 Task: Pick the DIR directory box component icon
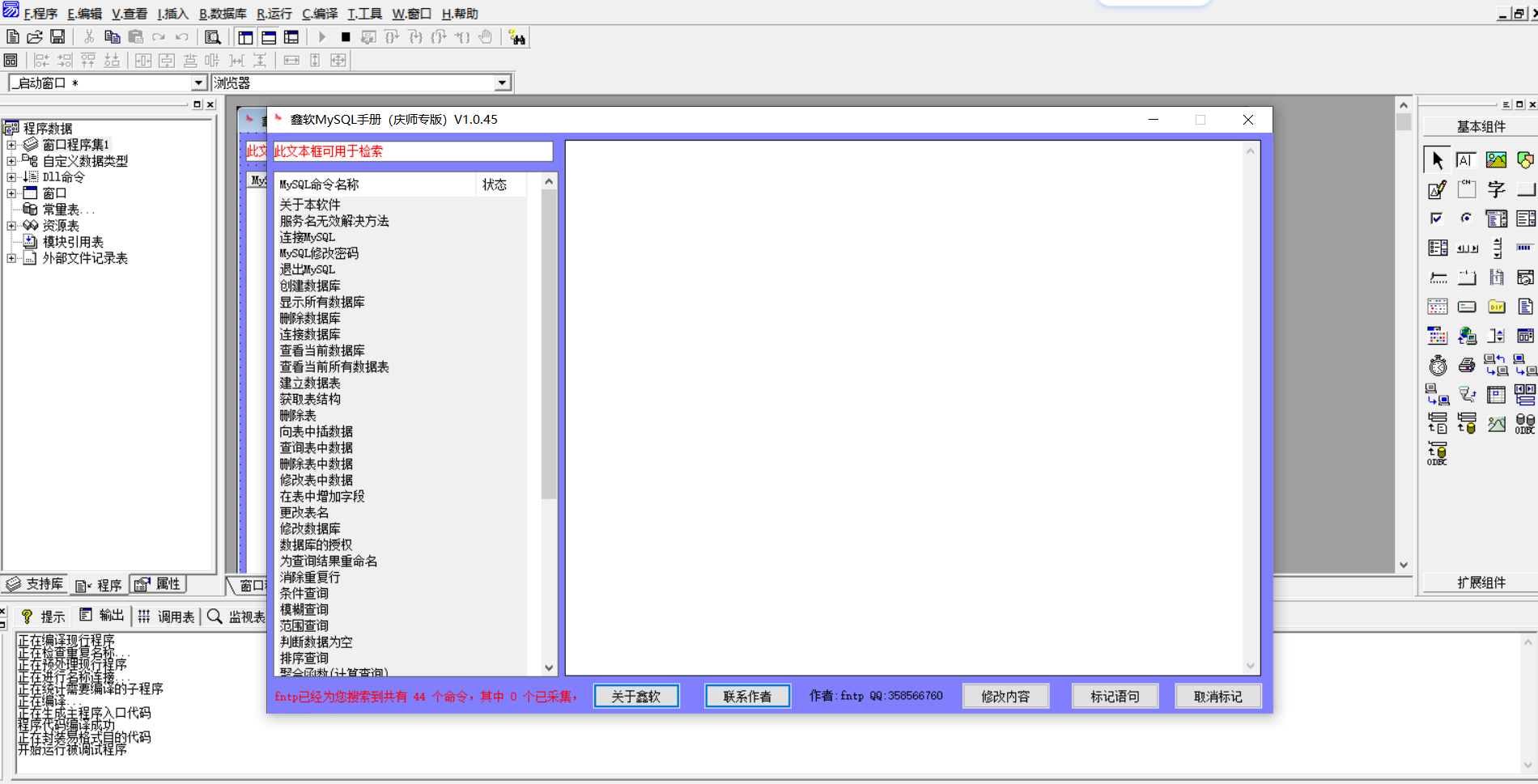(1496, 307)
